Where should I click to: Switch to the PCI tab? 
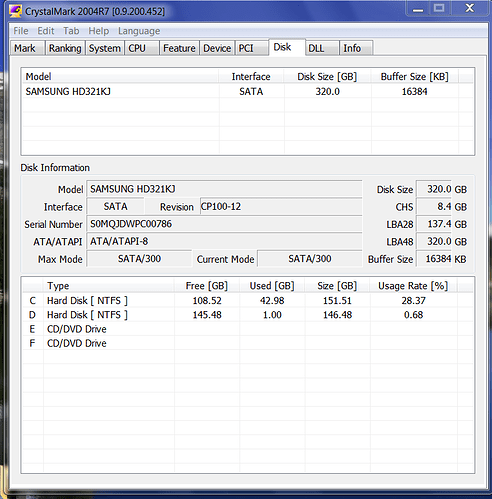point(251,48)
